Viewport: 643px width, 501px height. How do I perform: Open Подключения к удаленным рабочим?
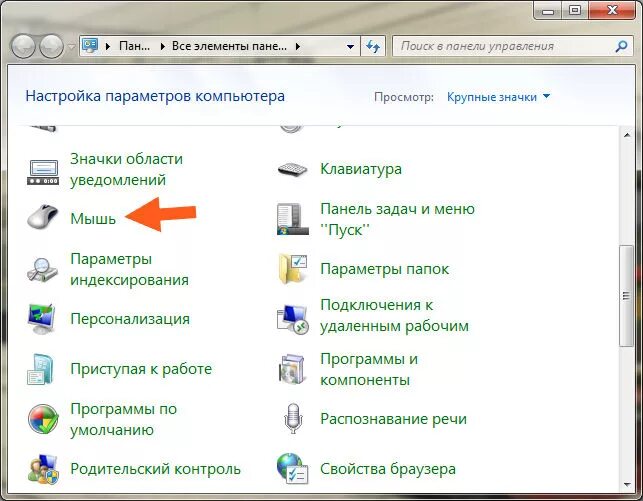(394, 315)
